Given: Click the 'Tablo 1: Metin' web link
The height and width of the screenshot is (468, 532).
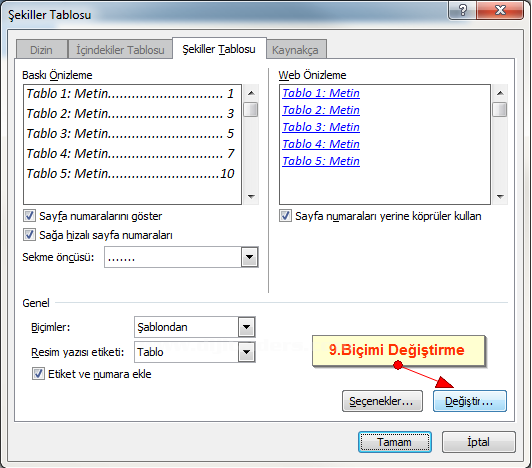Looking at the screenshot, I should point(321,93).
